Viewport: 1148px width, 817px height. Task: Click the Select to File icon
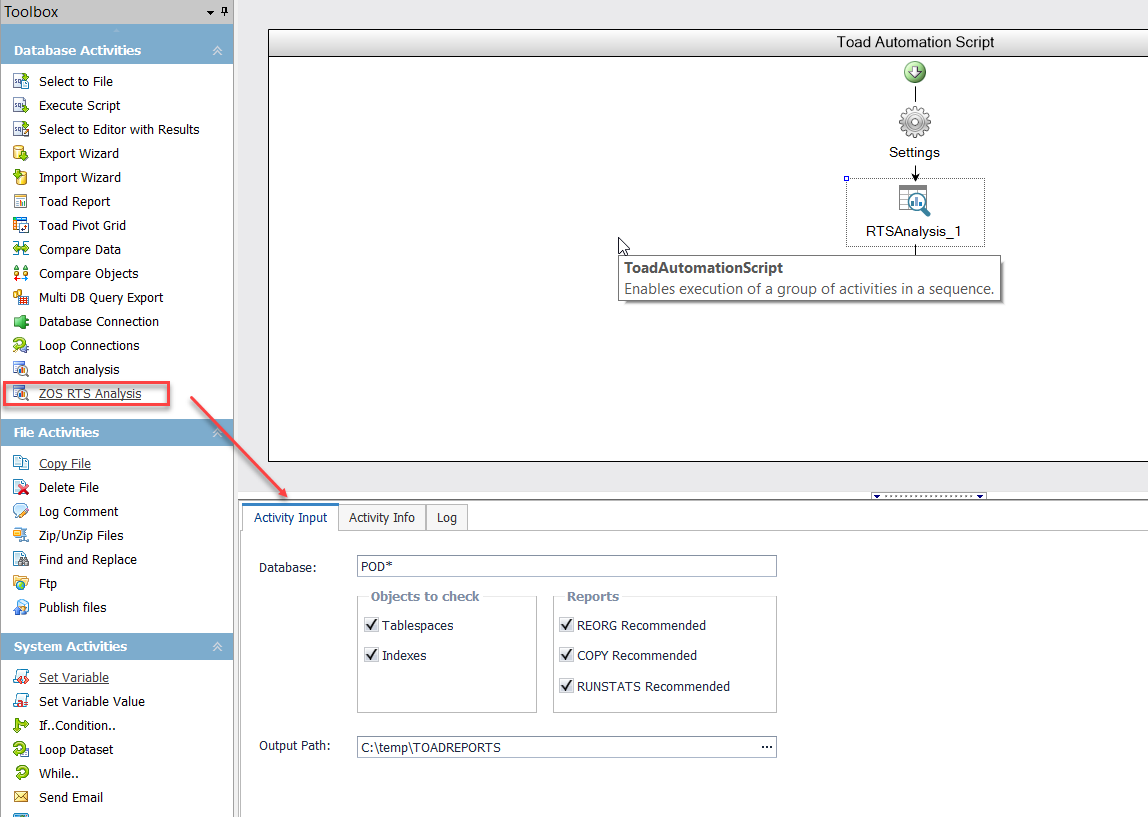pyautogui.click(x=21, y=81)
